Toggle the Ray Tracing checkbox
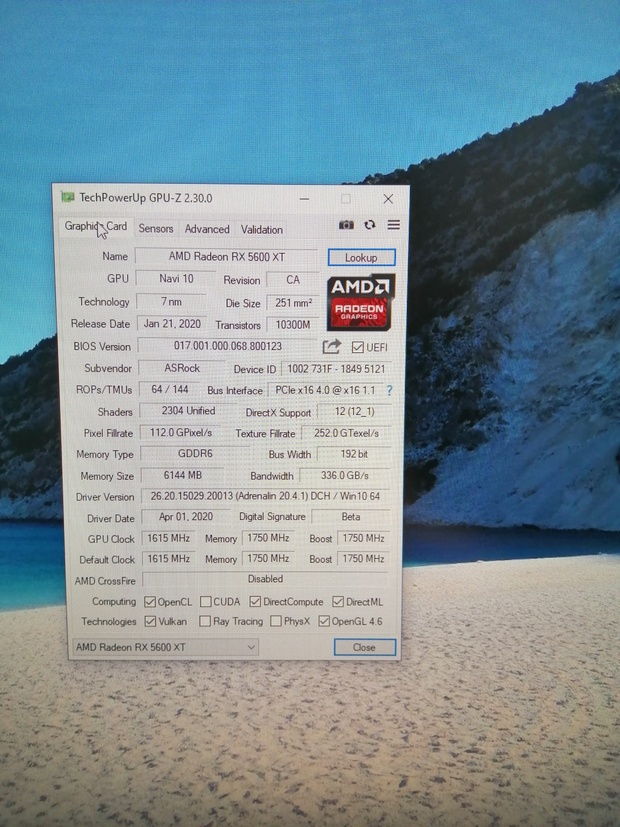 click(x=205, y=621)
